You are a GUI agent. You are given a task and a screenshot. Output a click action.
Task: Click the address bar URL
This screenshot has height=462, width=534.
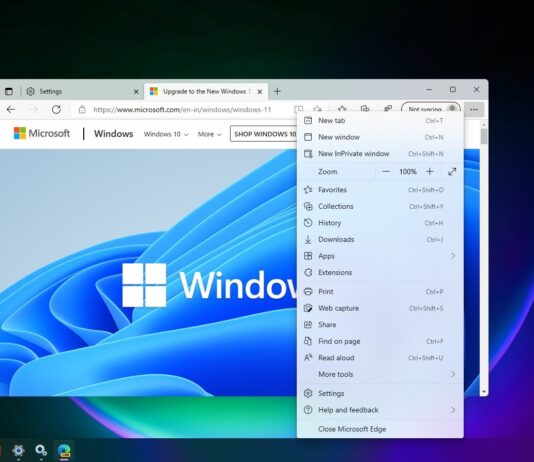[182, 110]
